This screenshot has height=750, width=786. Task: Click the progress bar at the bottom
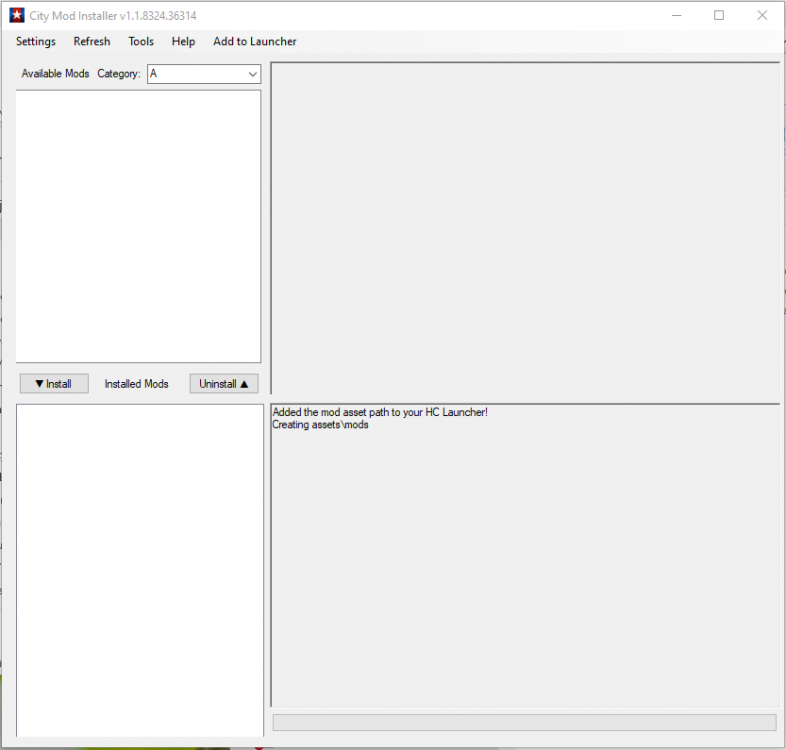(524, 722)
